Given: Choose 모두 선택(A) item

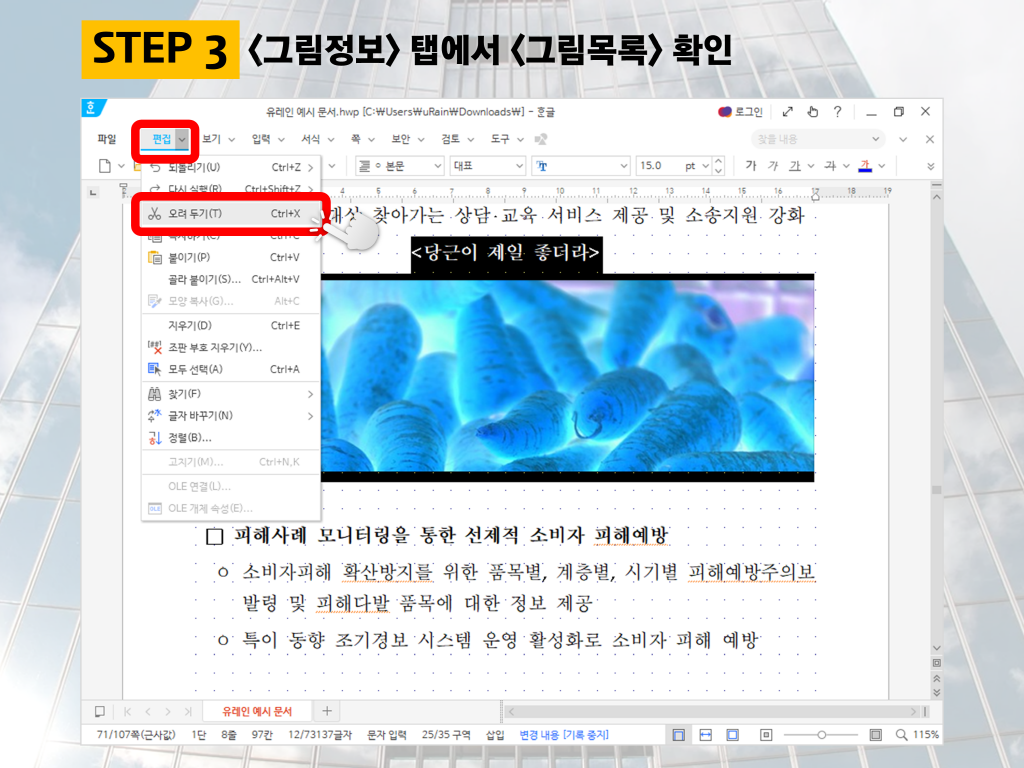Looking at the screenshot, I should click(231, 369).
